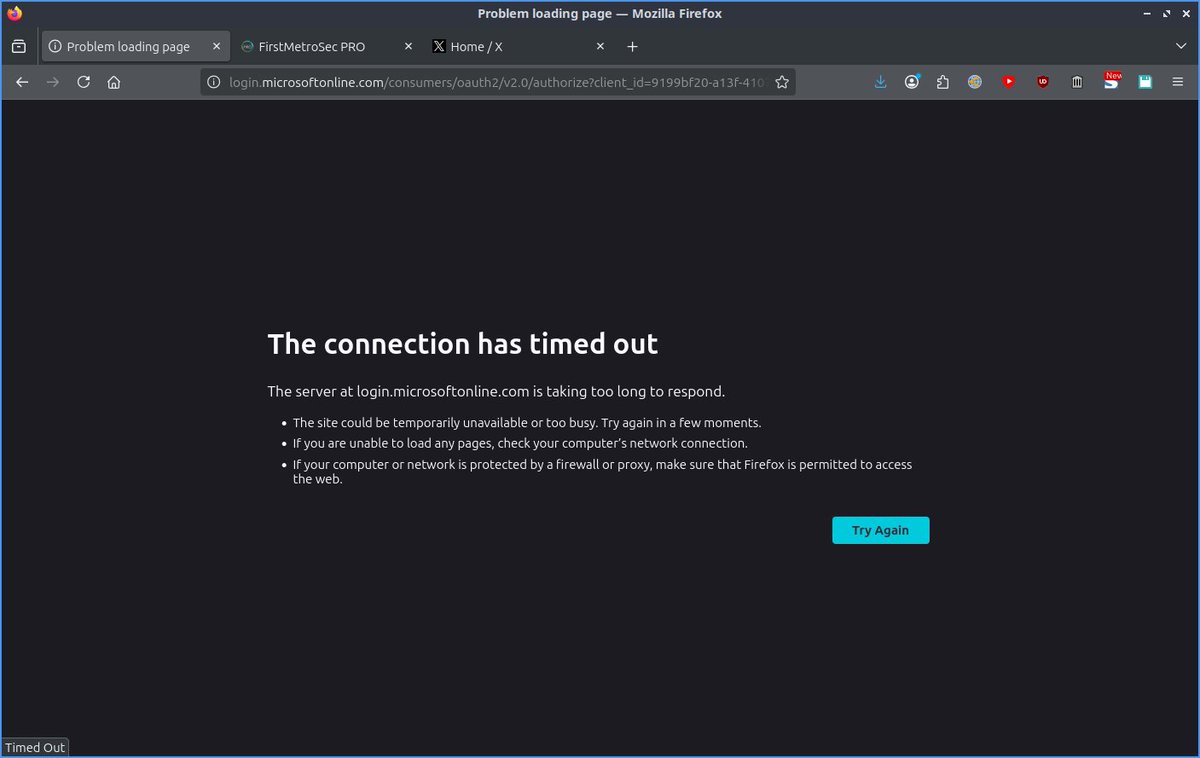This screenshot has width=1200, height=758.
Task: Switch to the Home / X tab
Action: tap(520, 46)
